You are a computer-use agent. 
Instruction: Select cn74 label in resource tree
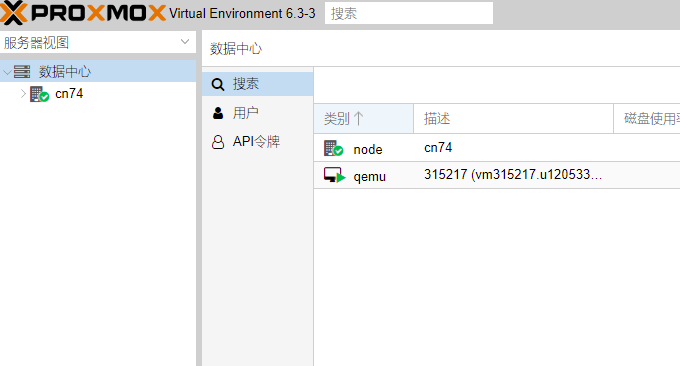point(69,94)
